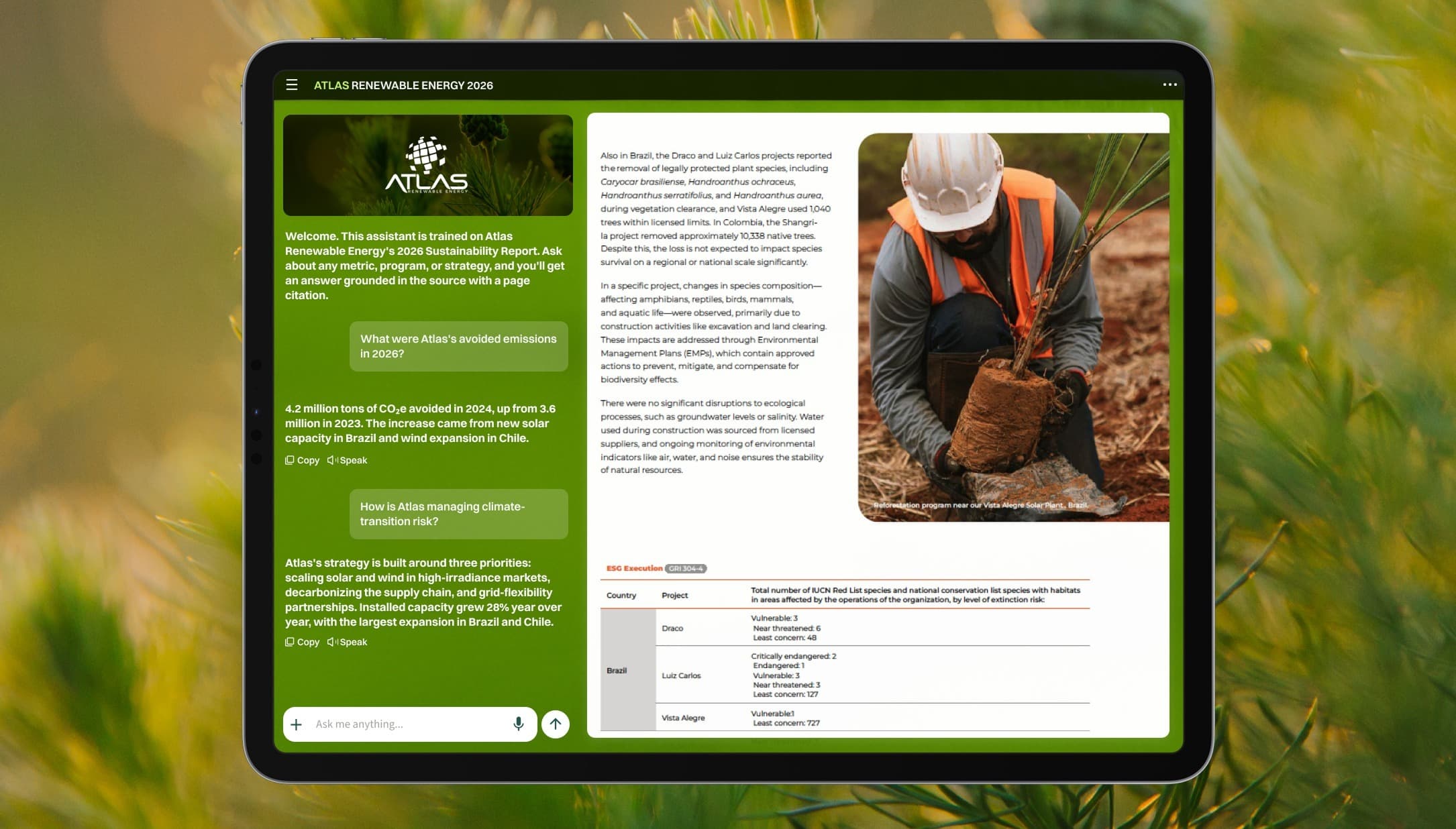Click the Luiz Carlos project cell
This screenshot has height=829, width=1456.
click(x=681, y=675)
